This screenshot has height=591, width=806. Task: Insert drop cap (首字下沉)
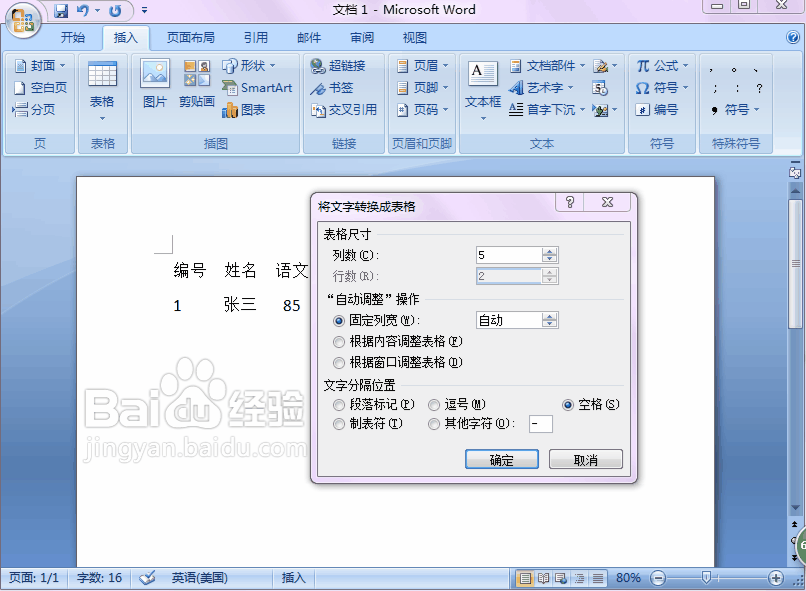547,109
